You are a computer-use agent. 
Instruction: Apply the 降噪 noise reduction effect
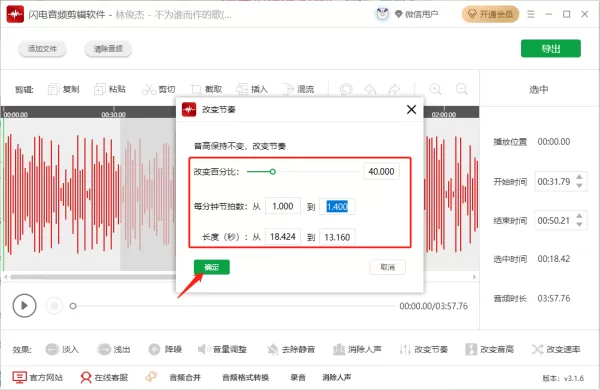click(165, 349)
